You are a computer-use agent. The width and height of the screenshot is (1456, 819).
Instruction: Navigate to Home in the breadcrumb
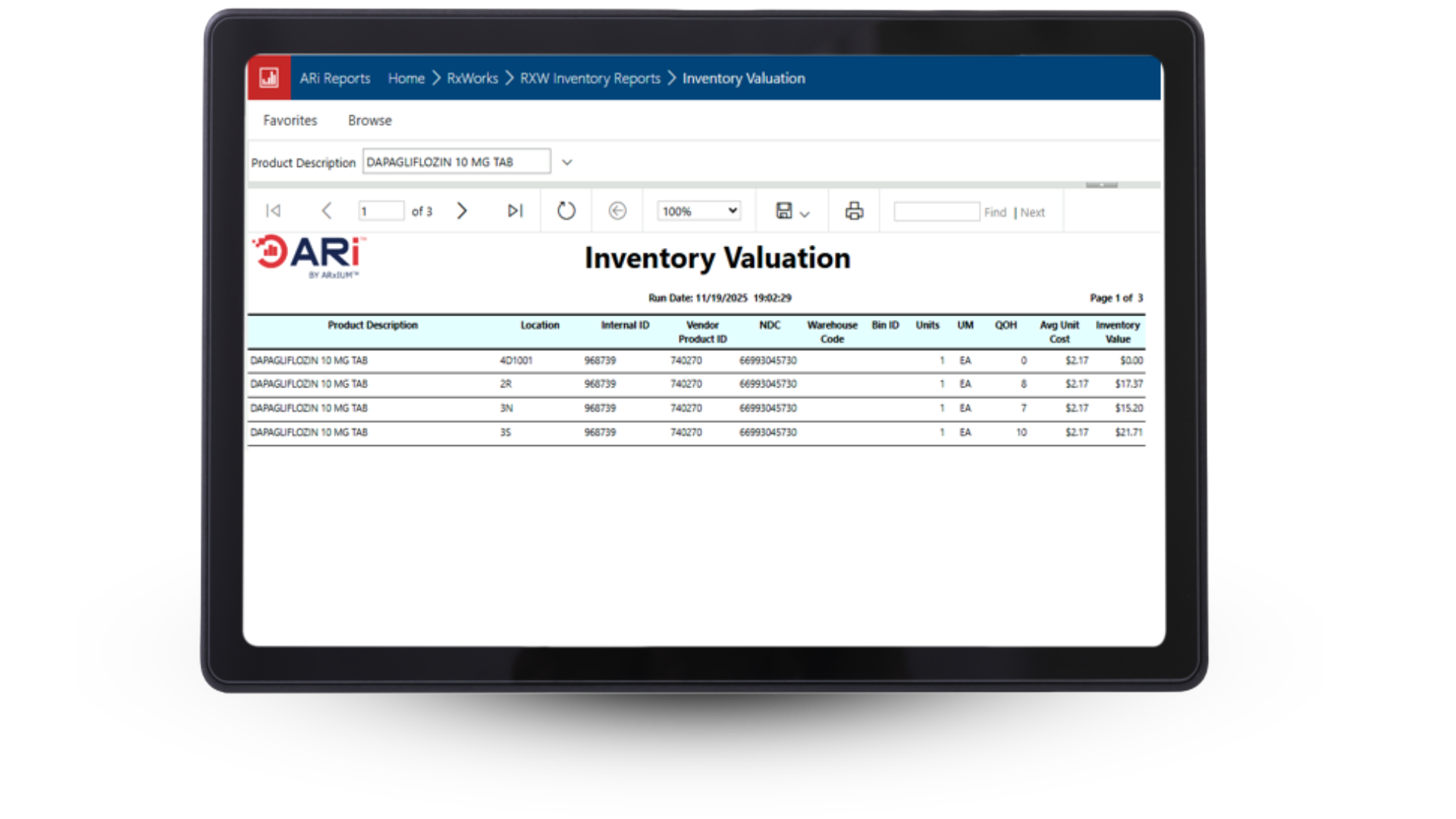406,78
